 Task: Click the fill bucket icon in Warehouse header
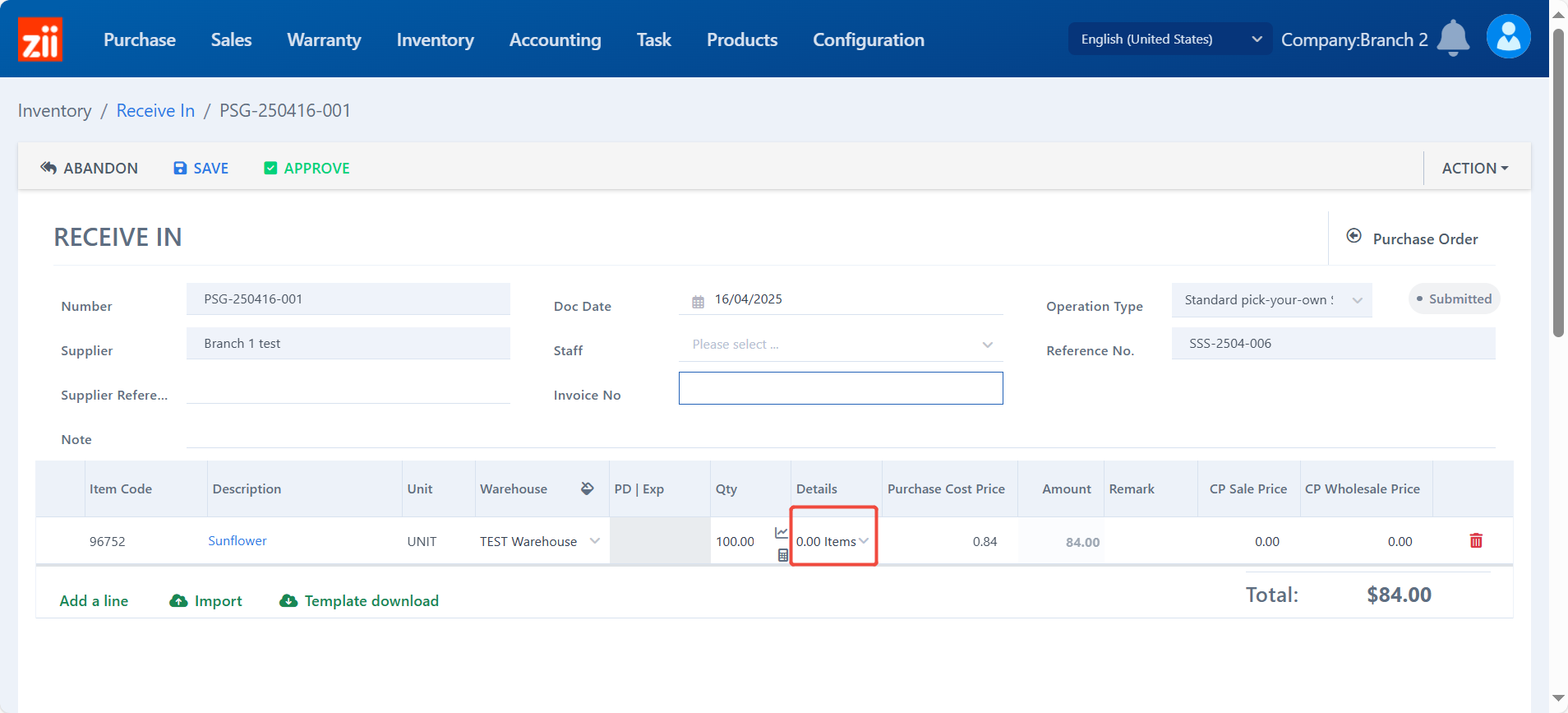[587, 488]
